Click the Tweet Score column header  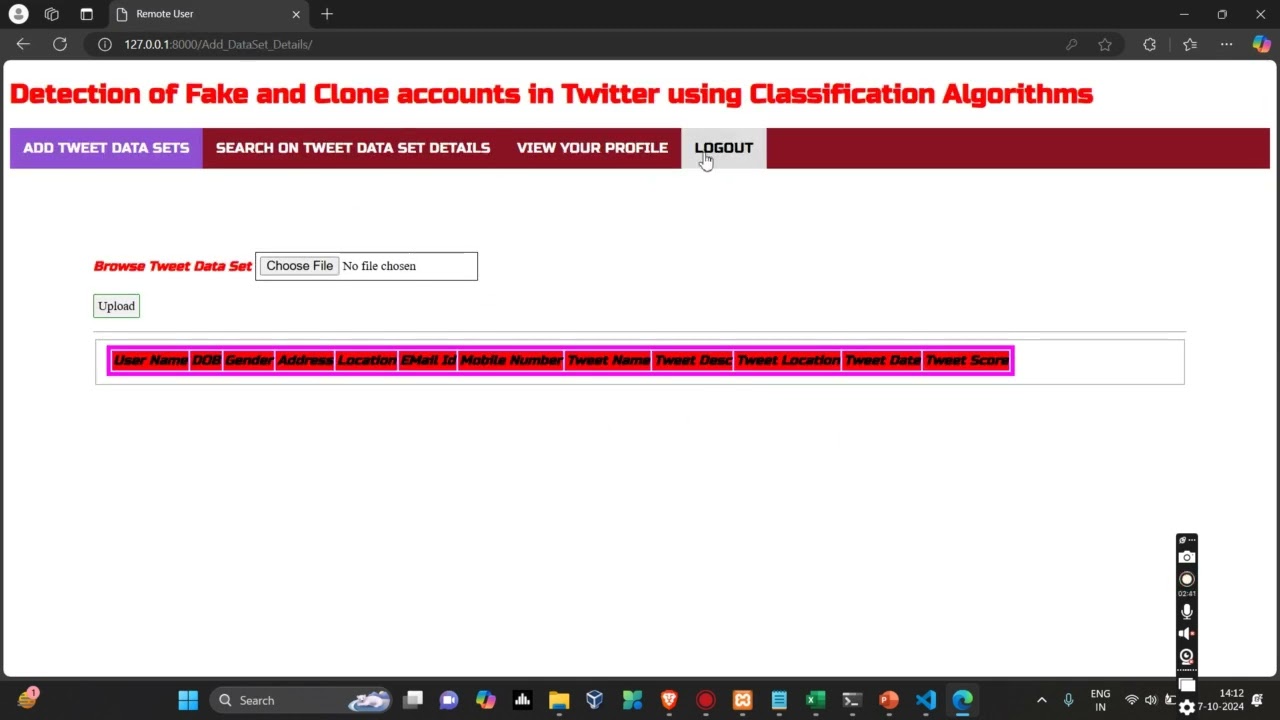click(x=966, y=360)
